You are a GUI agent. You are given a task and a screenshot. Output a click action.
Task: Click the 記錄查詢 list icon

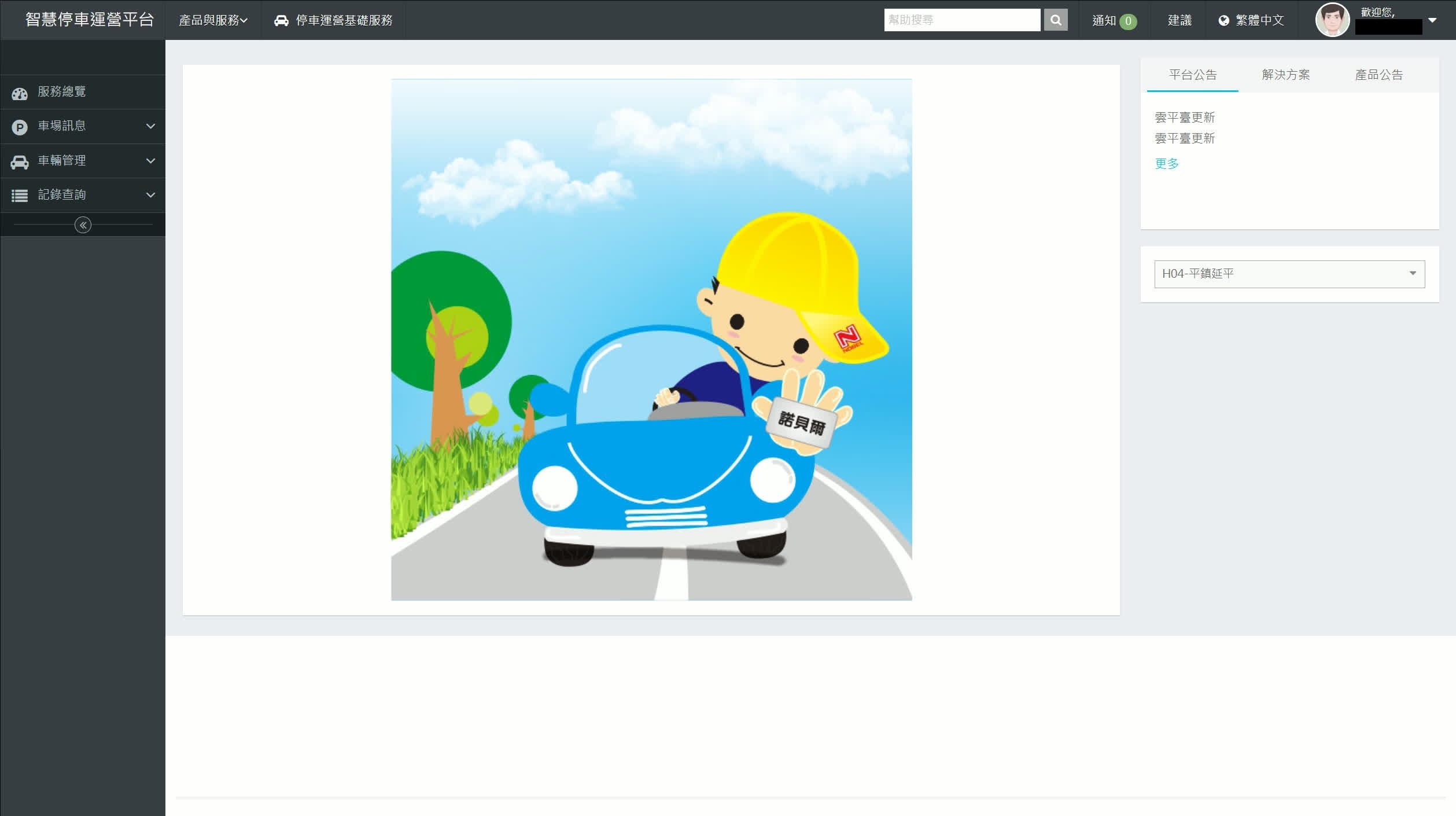point(20,196)
